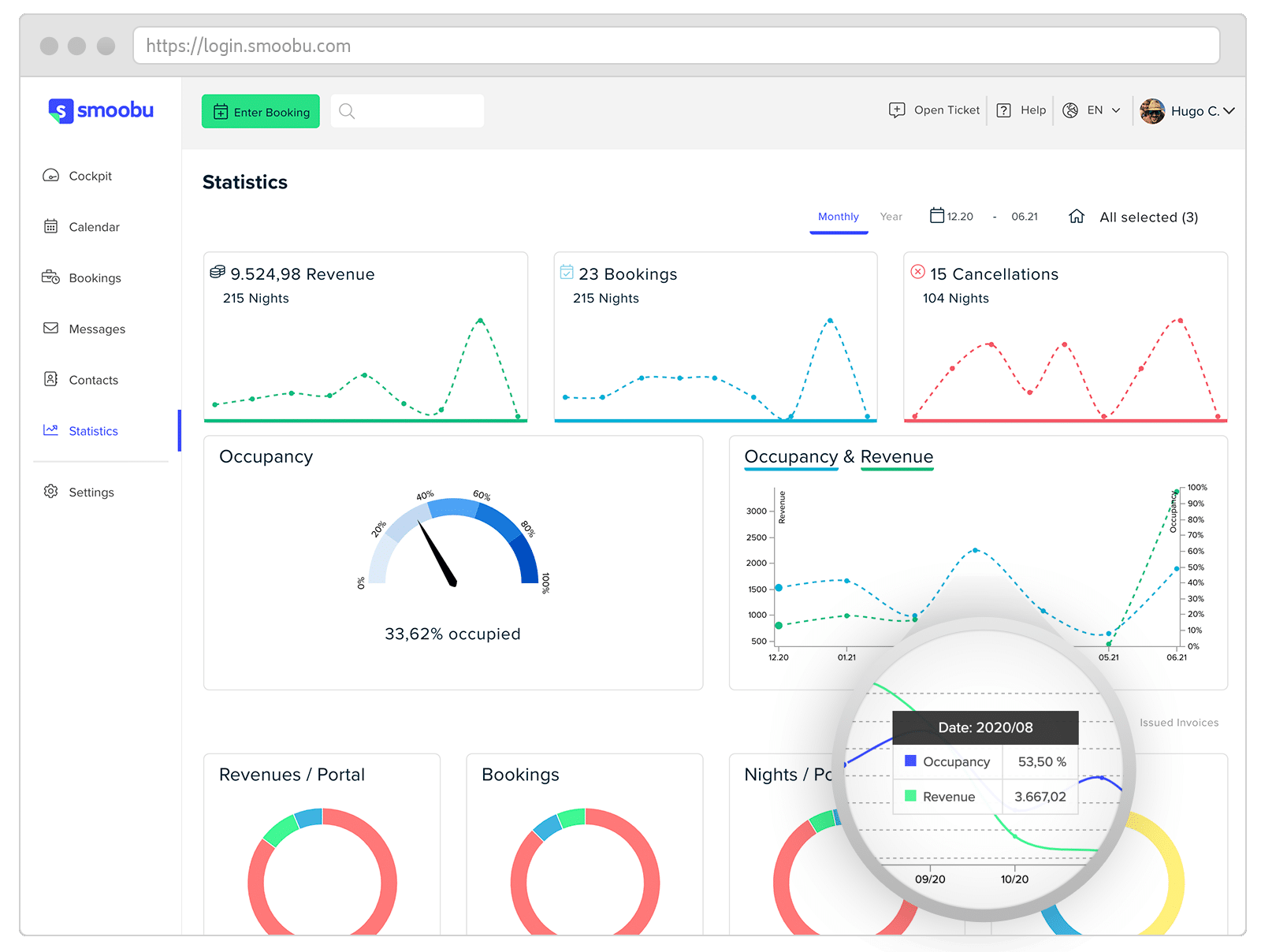Switch to the Year tab

(891, 217)
